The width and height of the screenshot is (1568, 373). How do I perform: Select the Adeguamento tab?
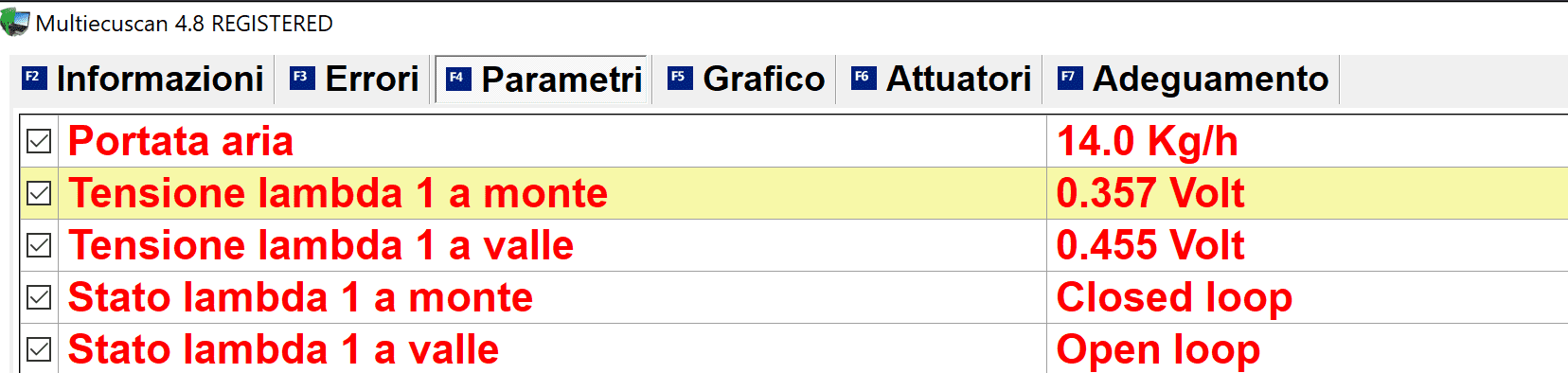click(1193, 79)
